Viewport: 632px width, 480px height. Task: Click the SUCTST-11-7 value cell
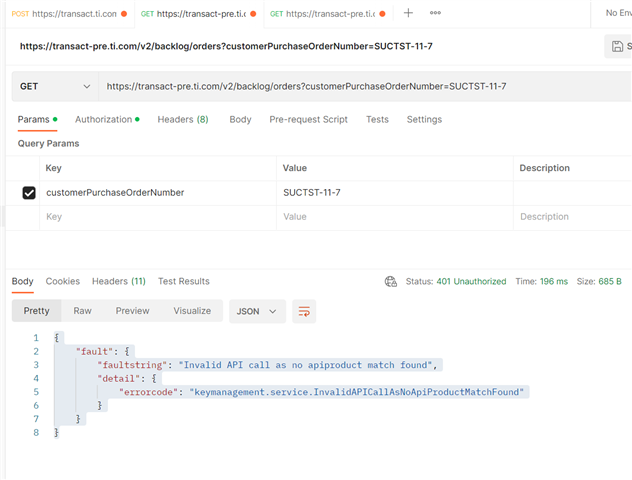point(393,192)
